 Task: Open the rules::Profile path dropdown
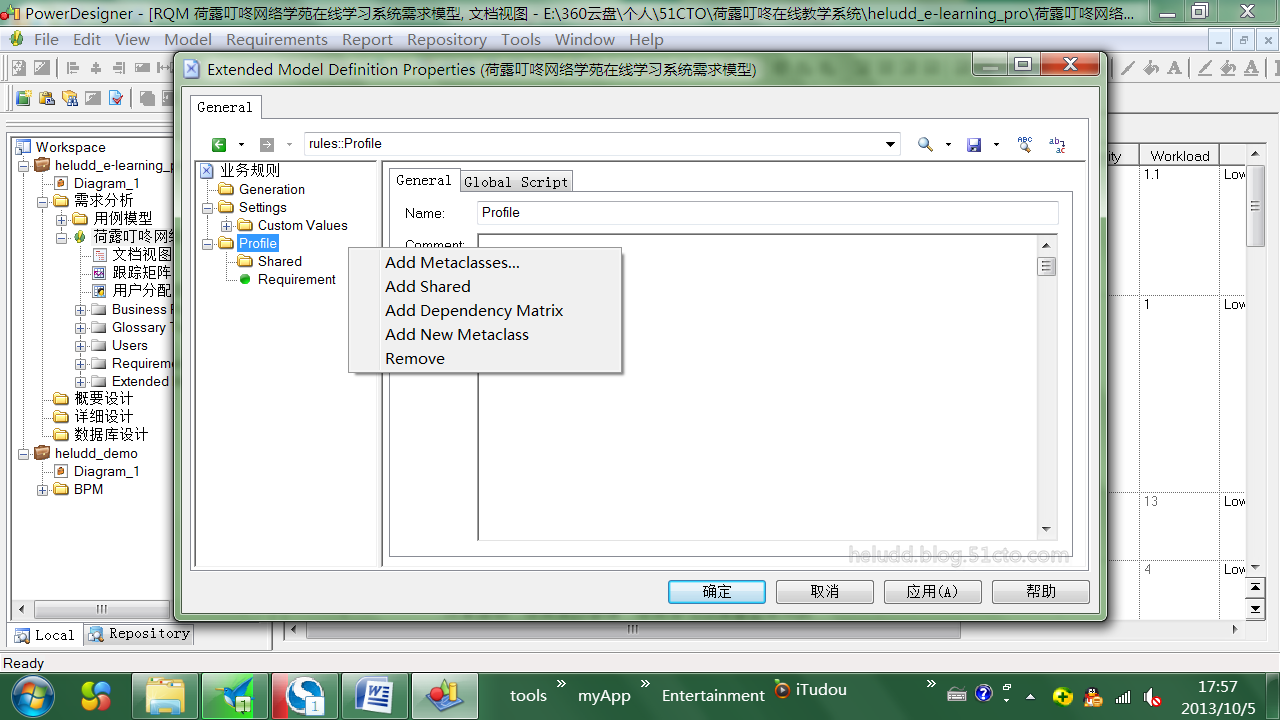pos(890,144)
